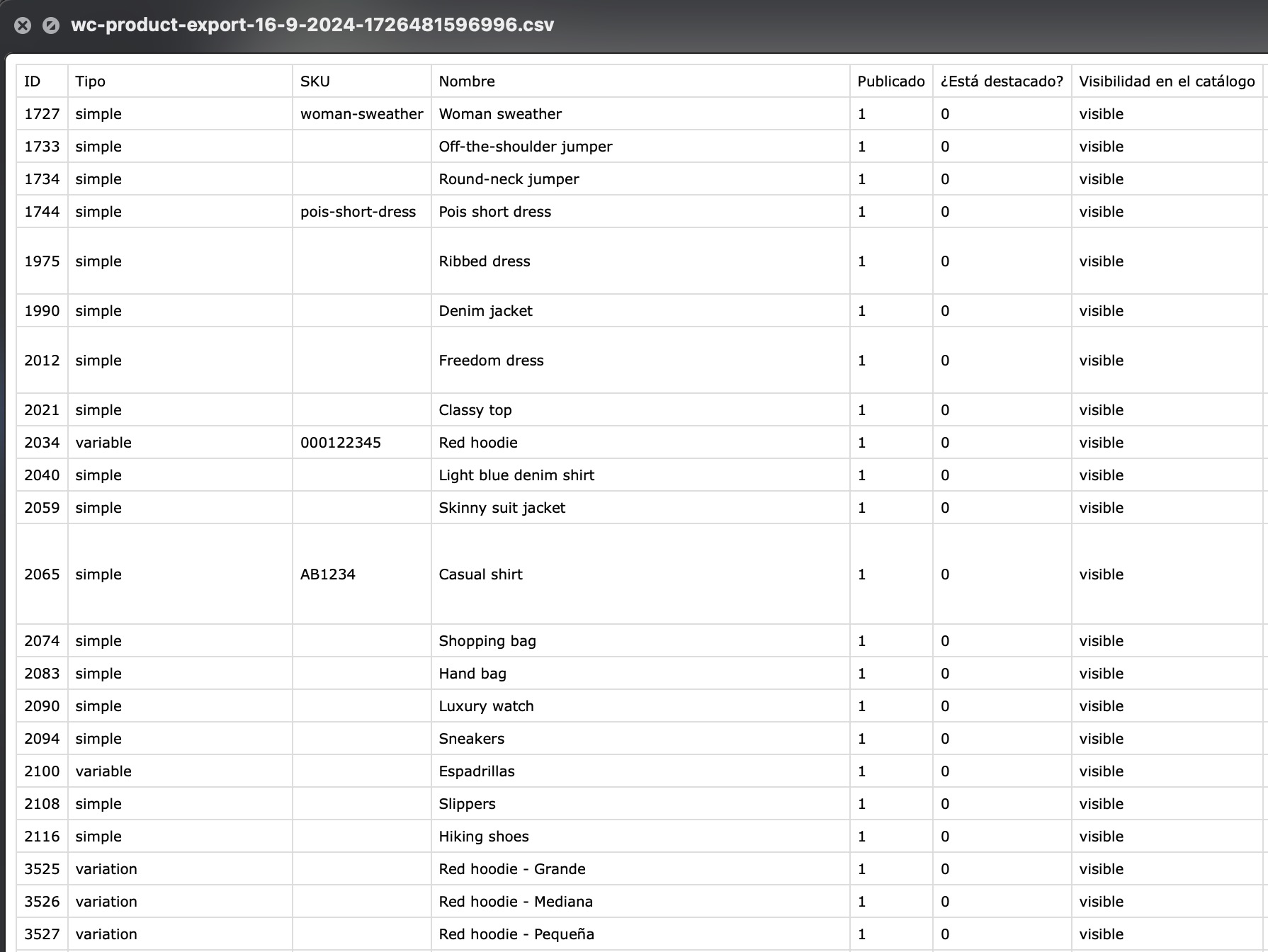Click the Red hoodie - Mediana cell
This screenshot has height=952, width=1268.
(516, 902)
